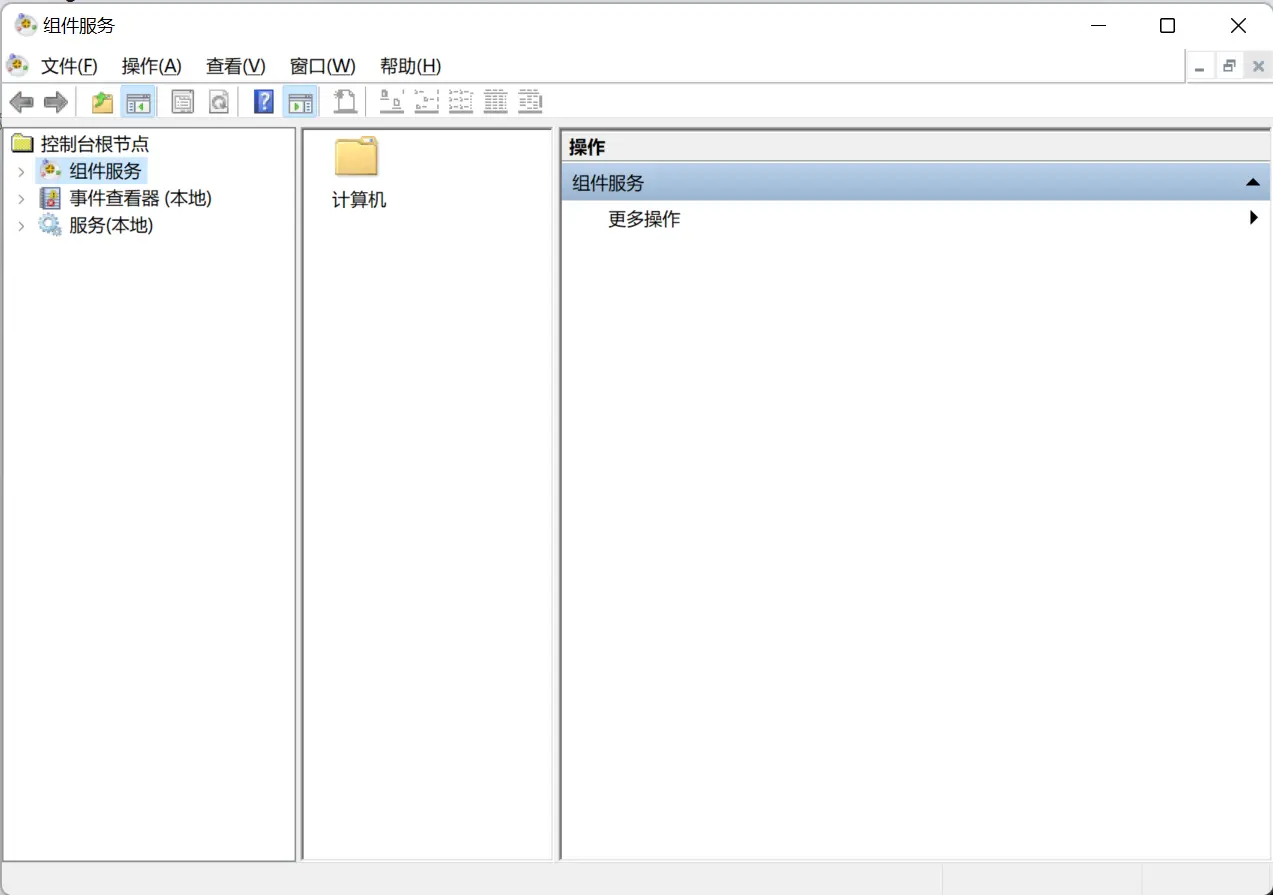Click the Back arrow toolbar button
The image size is (1273, 895).
coord(21,102)
